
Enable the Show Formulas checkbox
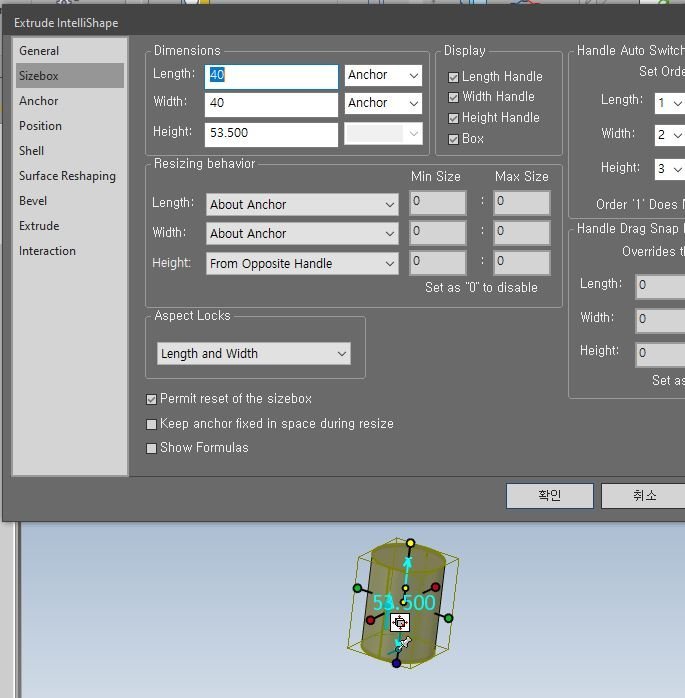click(151, 448)
